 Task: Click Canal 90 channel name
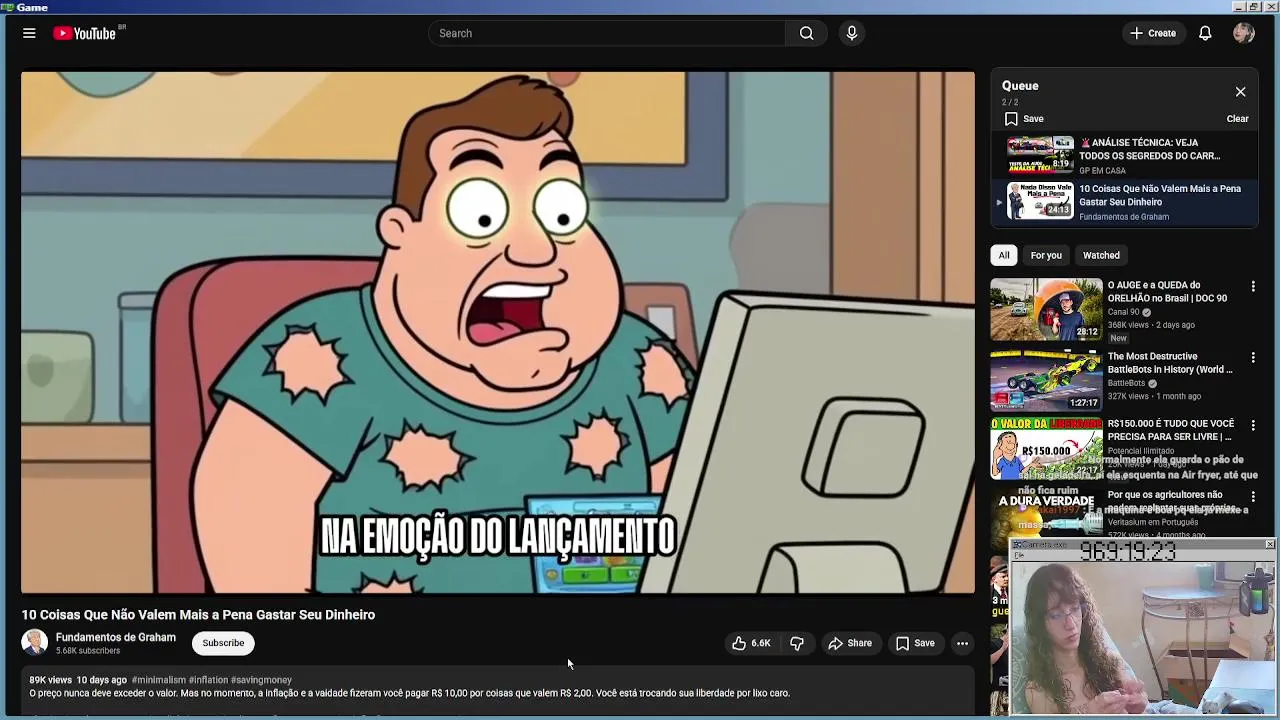tap(1124, 312)
